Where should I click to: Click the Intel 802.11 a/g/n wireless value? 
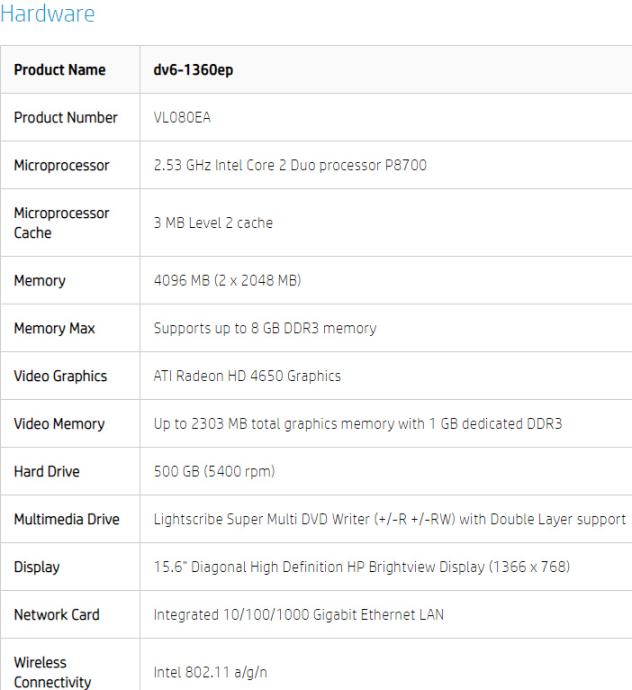point(210,672)
